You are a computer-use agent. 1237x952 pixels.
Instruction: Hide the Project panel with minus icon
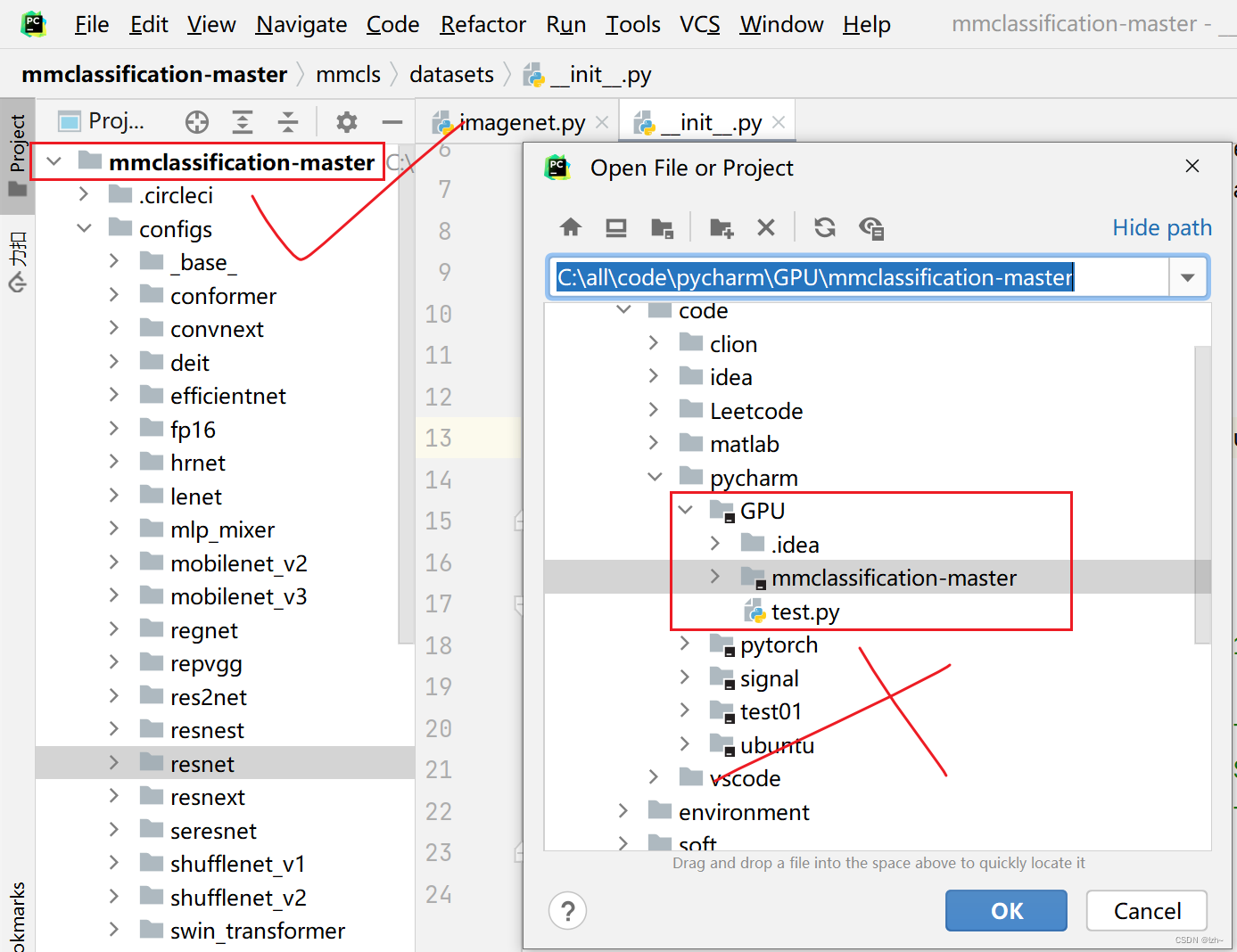[392, 122]
